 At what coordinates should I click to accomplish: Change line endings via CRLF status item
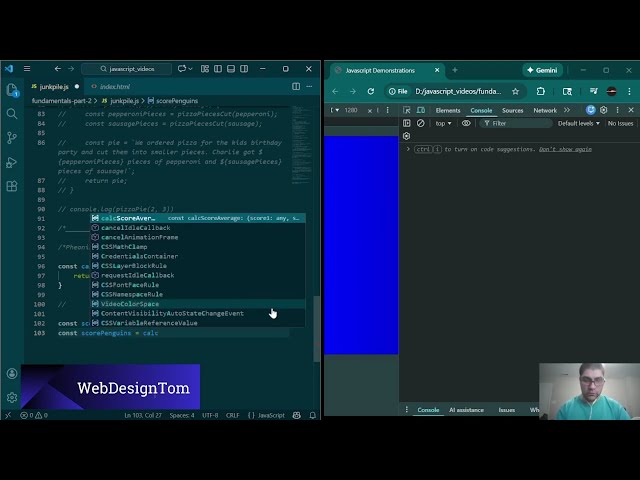click(x=233, y=415)
